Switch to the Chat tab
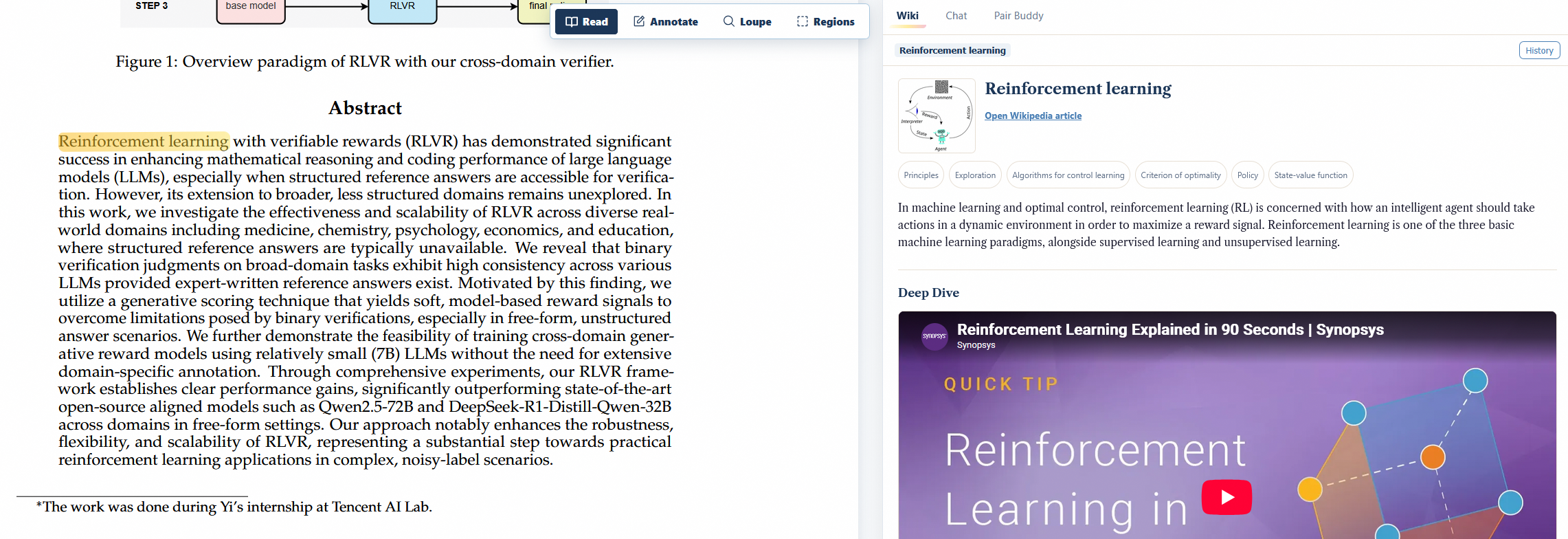Viewport: 1568px width, 539px height. (x=956, y=16)
